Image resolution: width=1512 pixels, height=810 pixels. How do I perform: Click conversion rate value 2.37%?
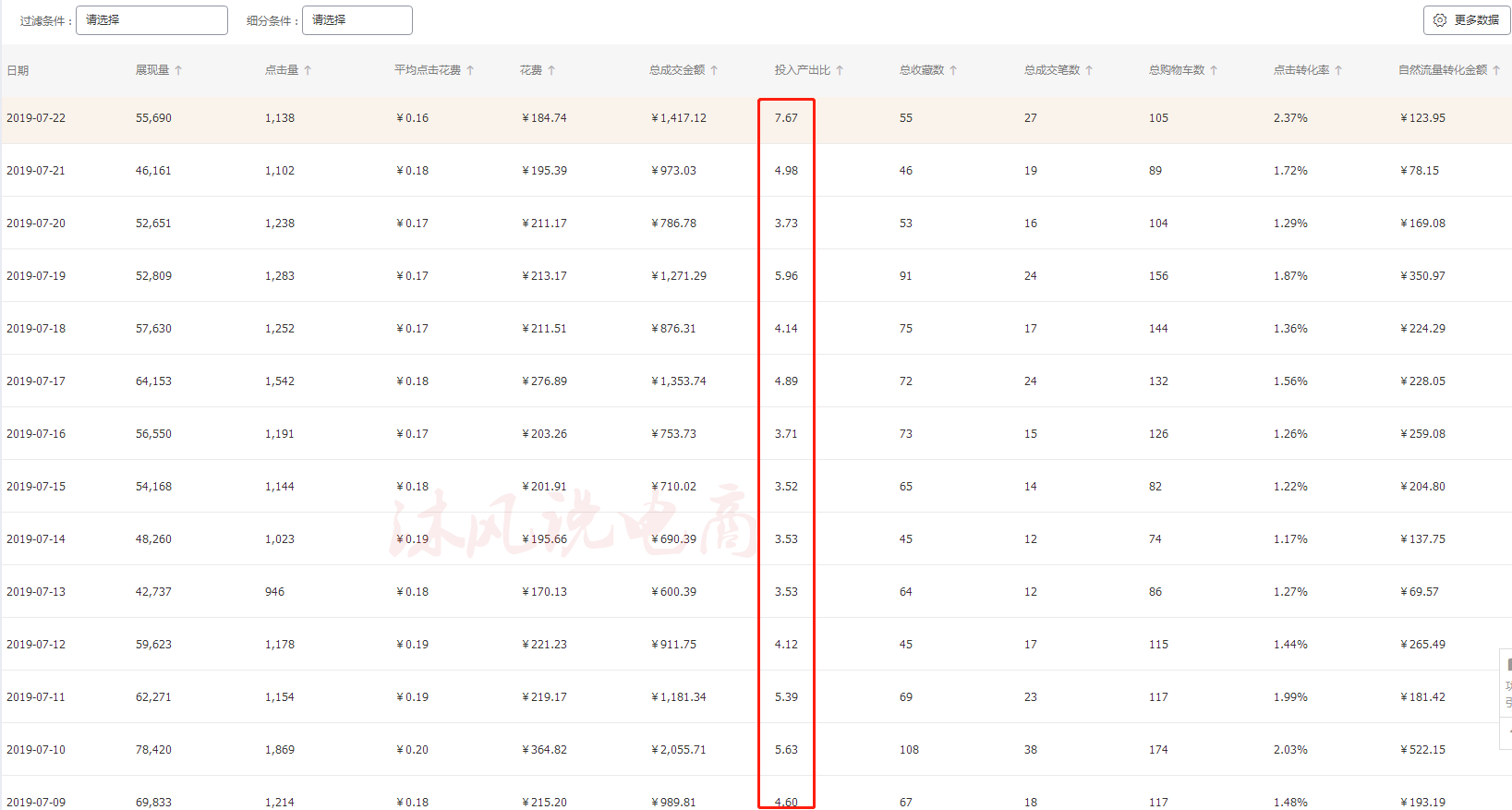point(1290,118)
